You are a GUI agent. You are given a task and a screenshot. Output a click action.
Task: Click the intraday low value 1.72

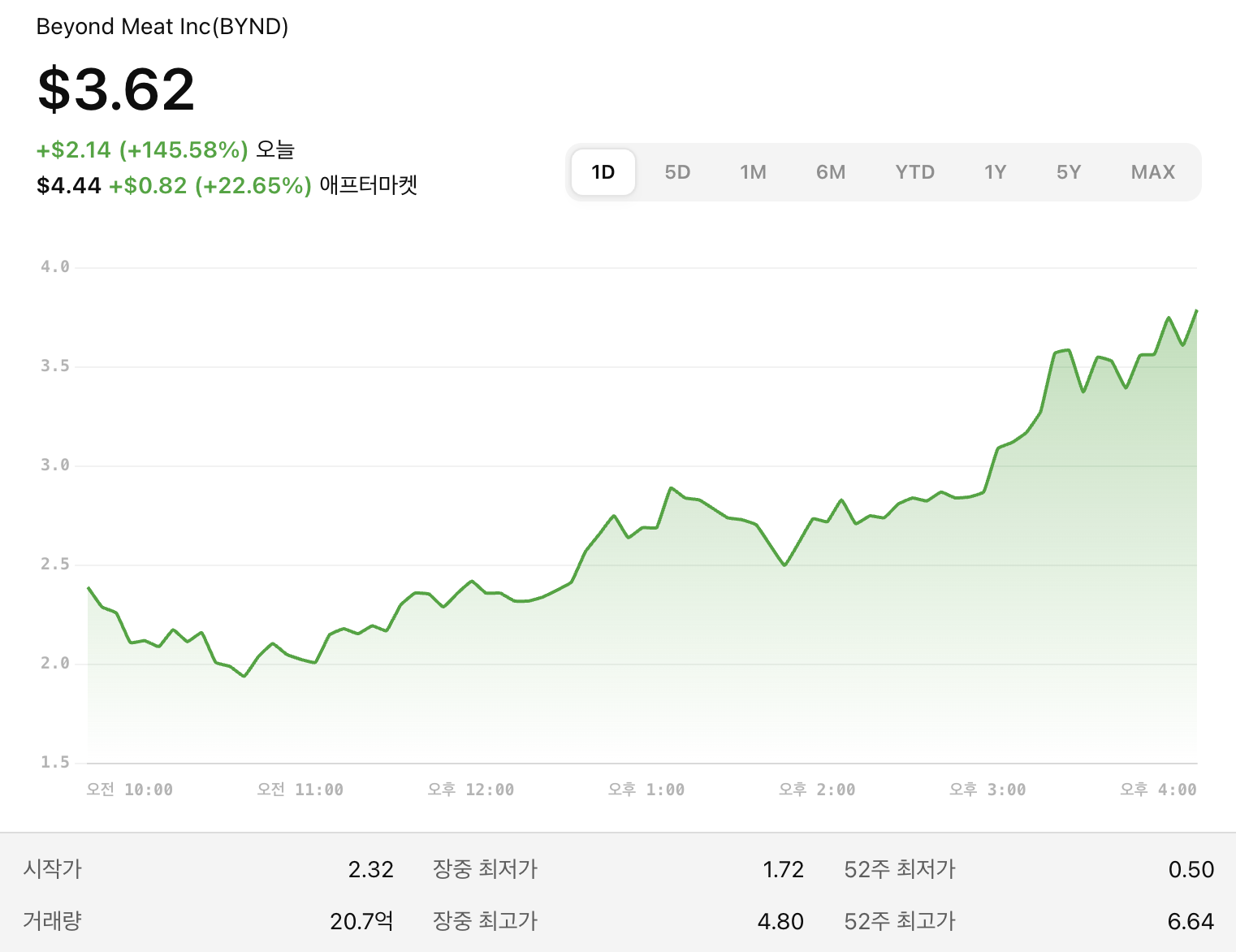click(784, 870)
